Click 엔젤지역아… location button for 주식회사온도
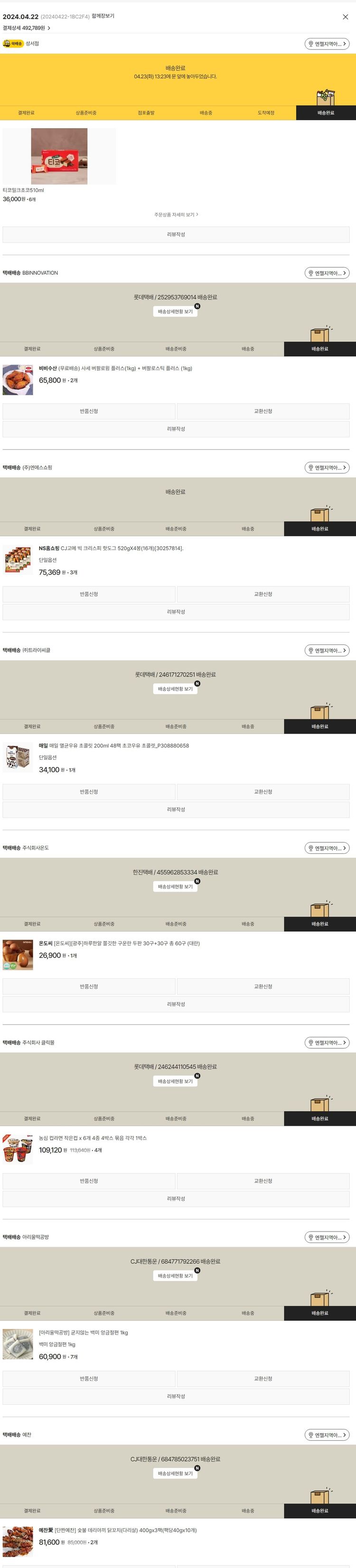 [x=327, y=848]
